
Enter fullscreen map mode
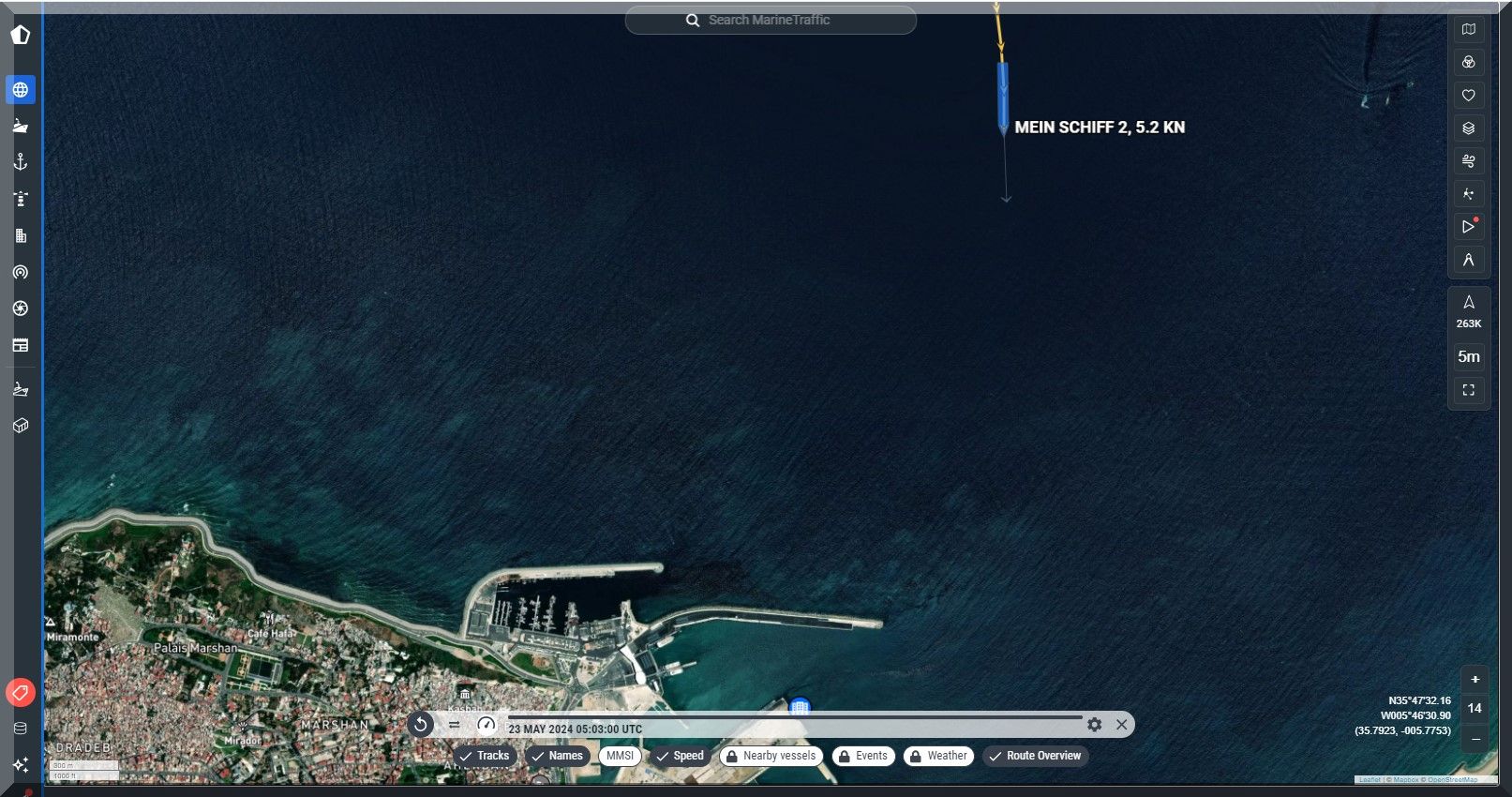(x=1468, y=390)
